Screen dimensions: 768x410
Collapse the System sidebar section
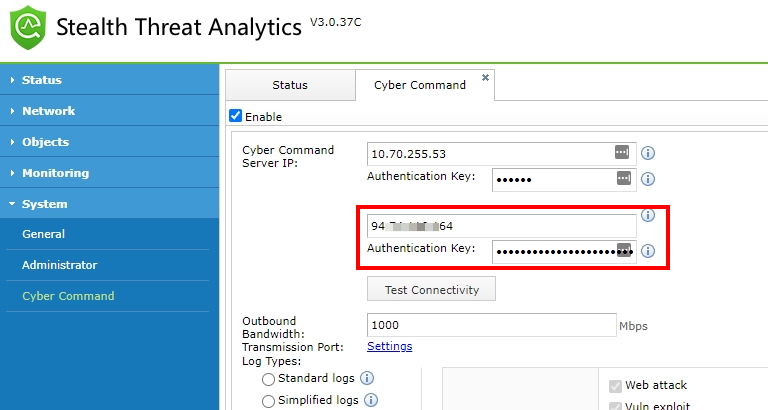click(109, 204)
